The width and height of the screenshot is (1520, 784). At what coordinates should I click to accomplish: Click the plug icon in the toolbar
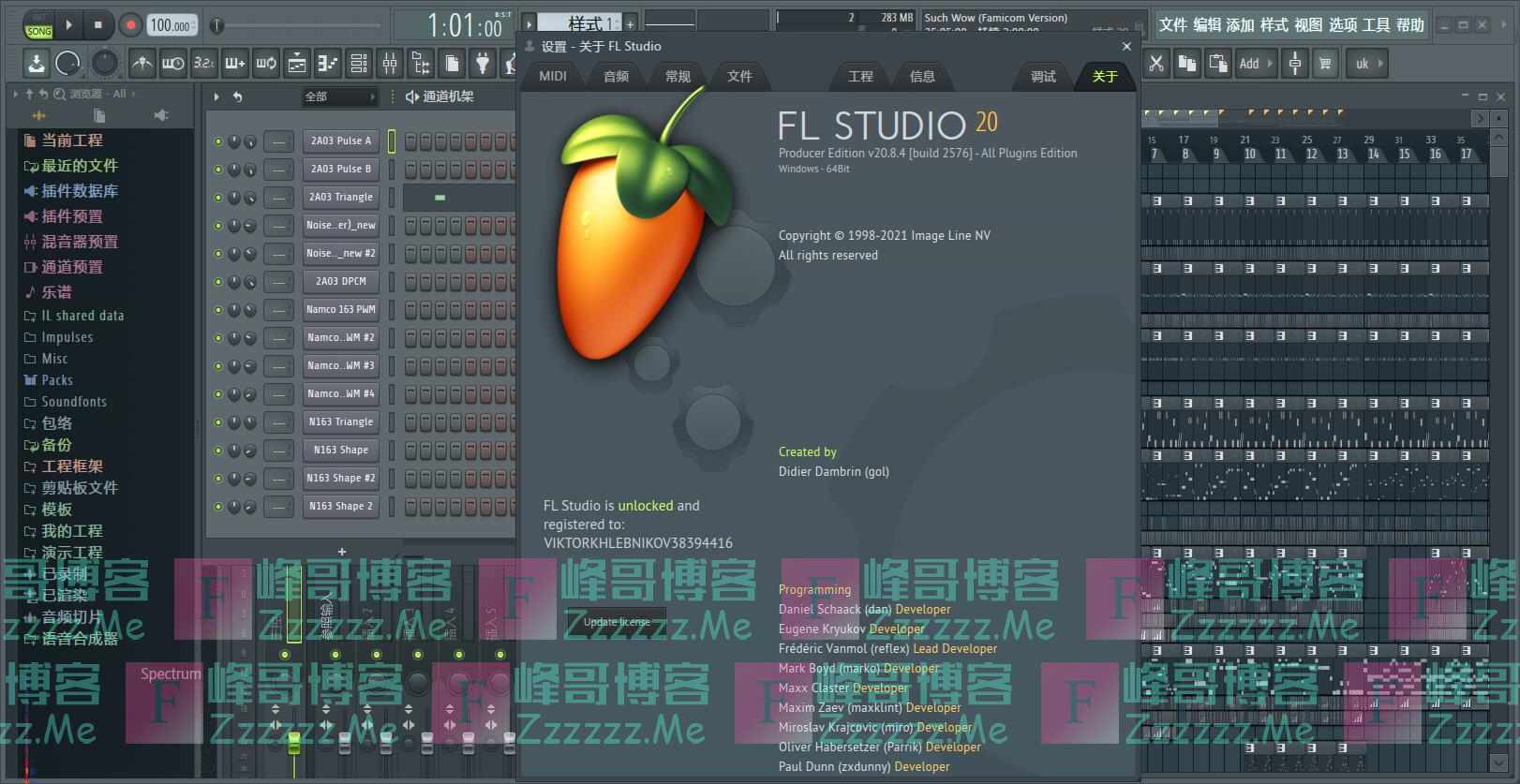pos(482,64)
